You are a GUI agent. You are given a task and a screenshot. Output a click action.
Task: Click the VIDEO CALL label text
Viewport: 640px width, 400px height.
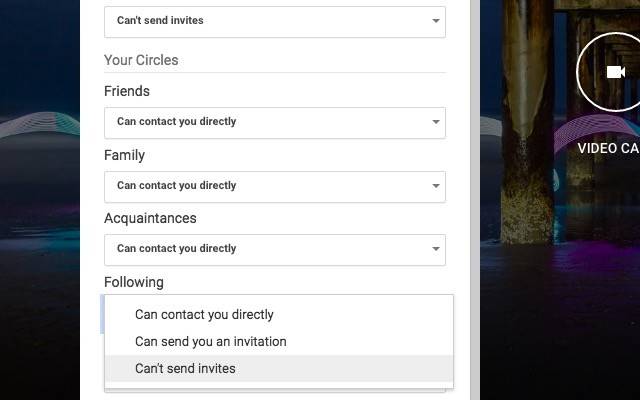tap(608, 148)
